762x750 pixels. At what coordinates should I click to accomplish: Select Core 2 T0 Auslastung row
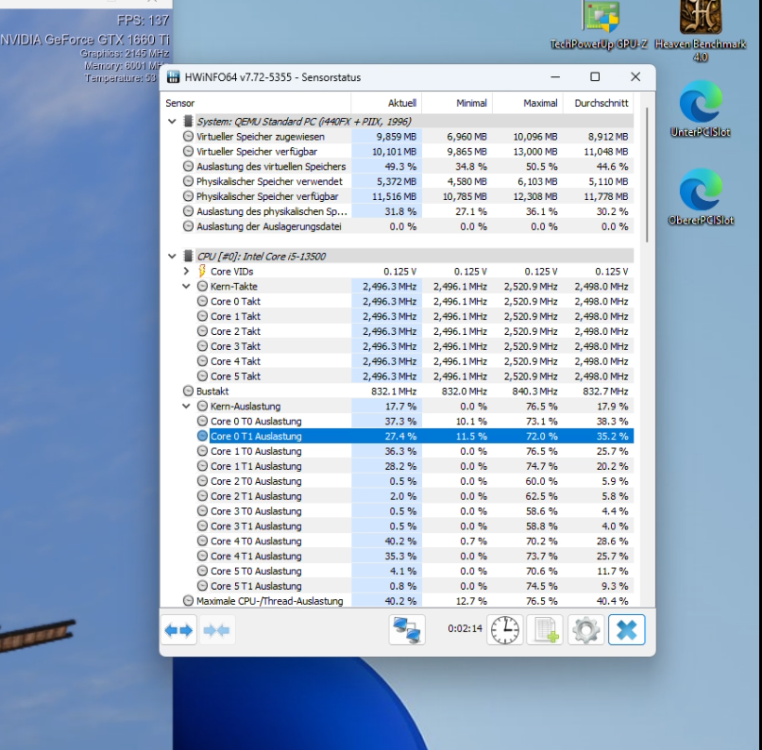click(x=415, y=481)
